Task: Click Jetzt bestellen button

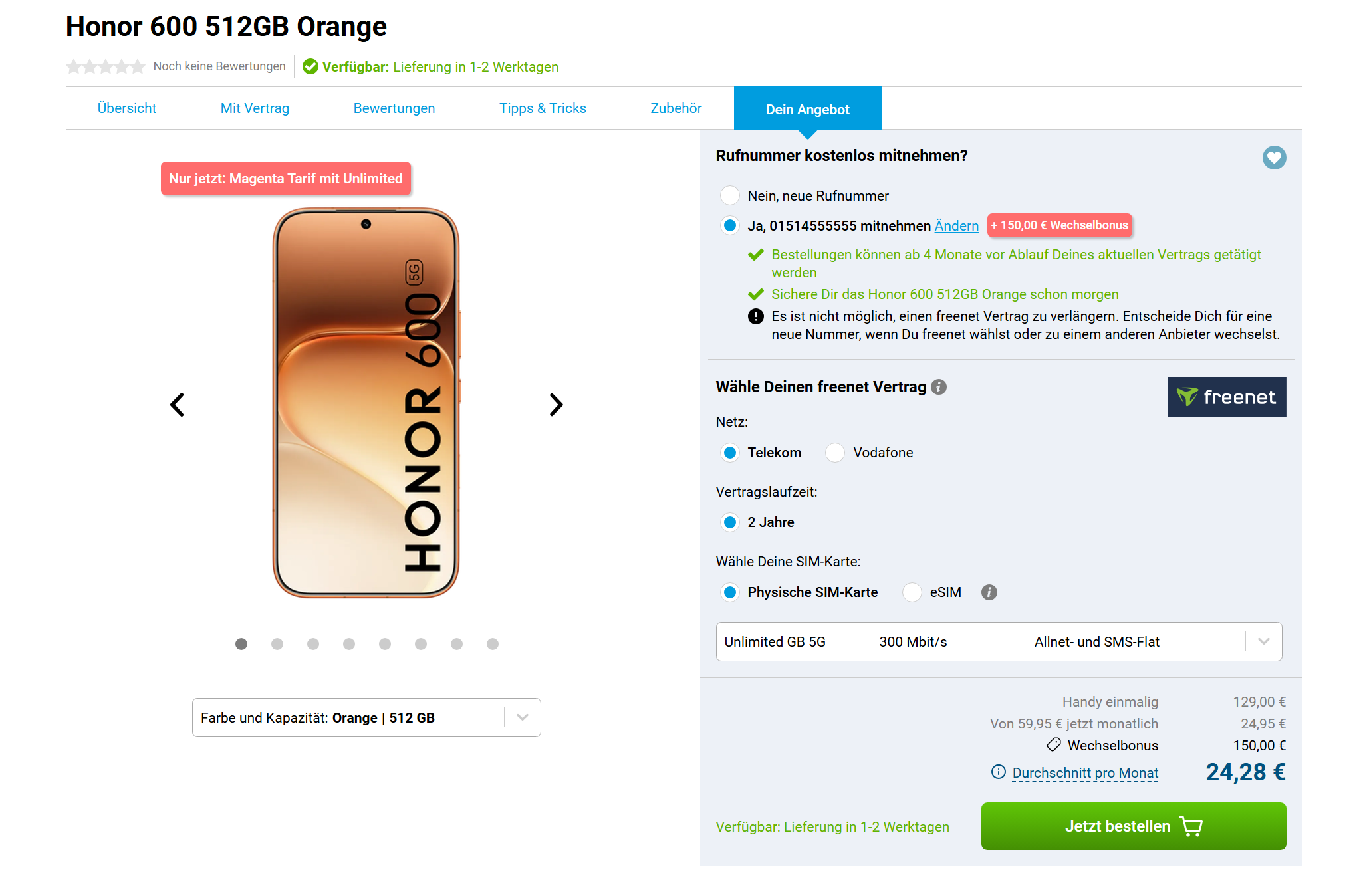Action: point(1134,826)
